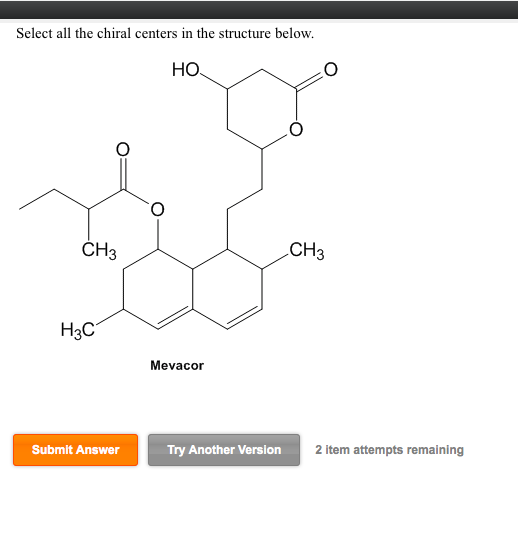Viewport: 518px width, 559px height.
Task: Click the Mevacor structure name label
Action: click(177, 365)
